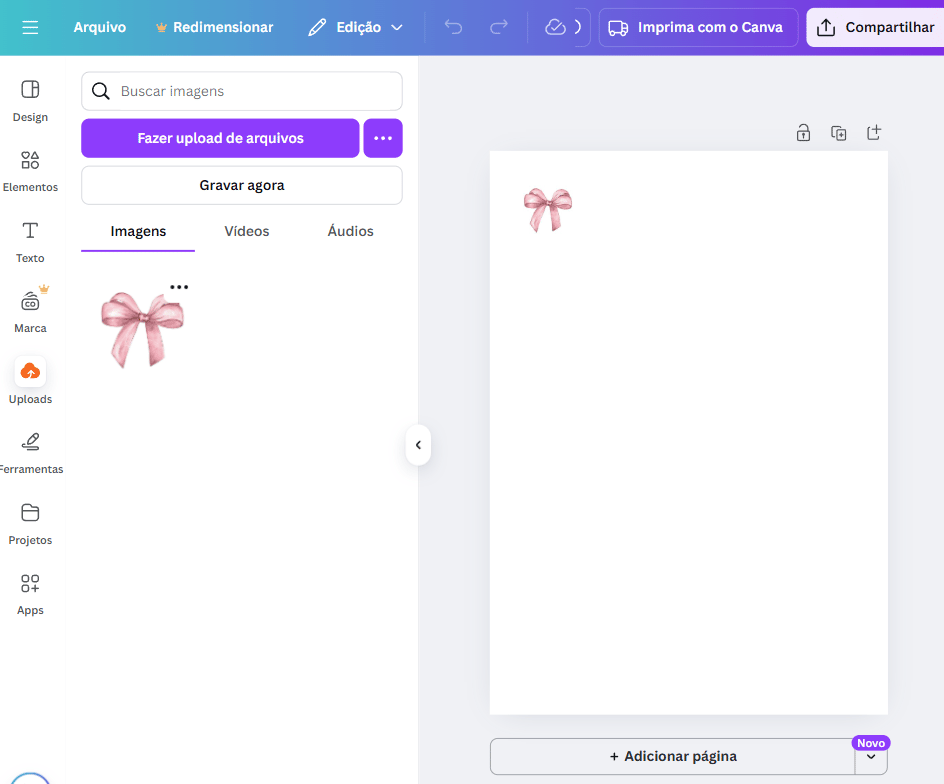
Task: Click Gravar agora button
Action: click(242, 185)
